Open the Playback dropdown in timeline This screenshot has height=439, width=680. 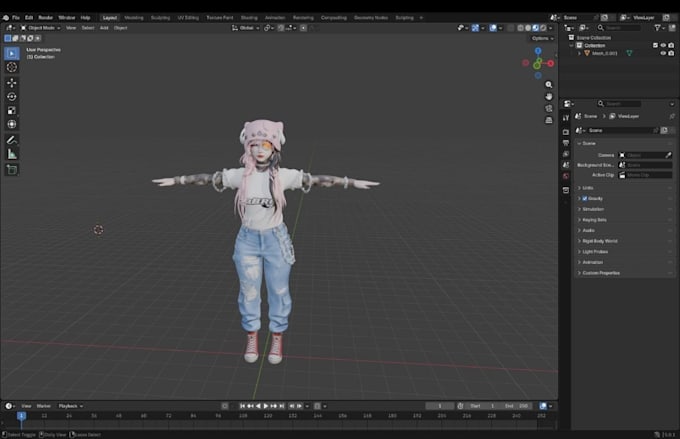pos(70,406)
